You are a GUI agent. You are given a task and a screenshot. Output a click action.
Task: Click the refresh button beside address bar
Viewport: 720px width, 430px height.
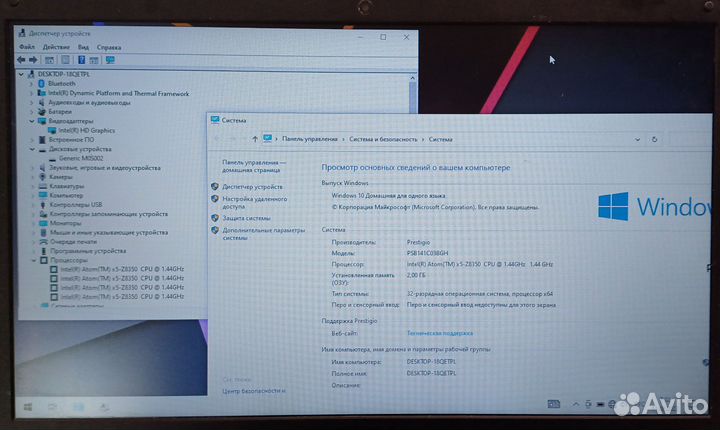(655, 140)
